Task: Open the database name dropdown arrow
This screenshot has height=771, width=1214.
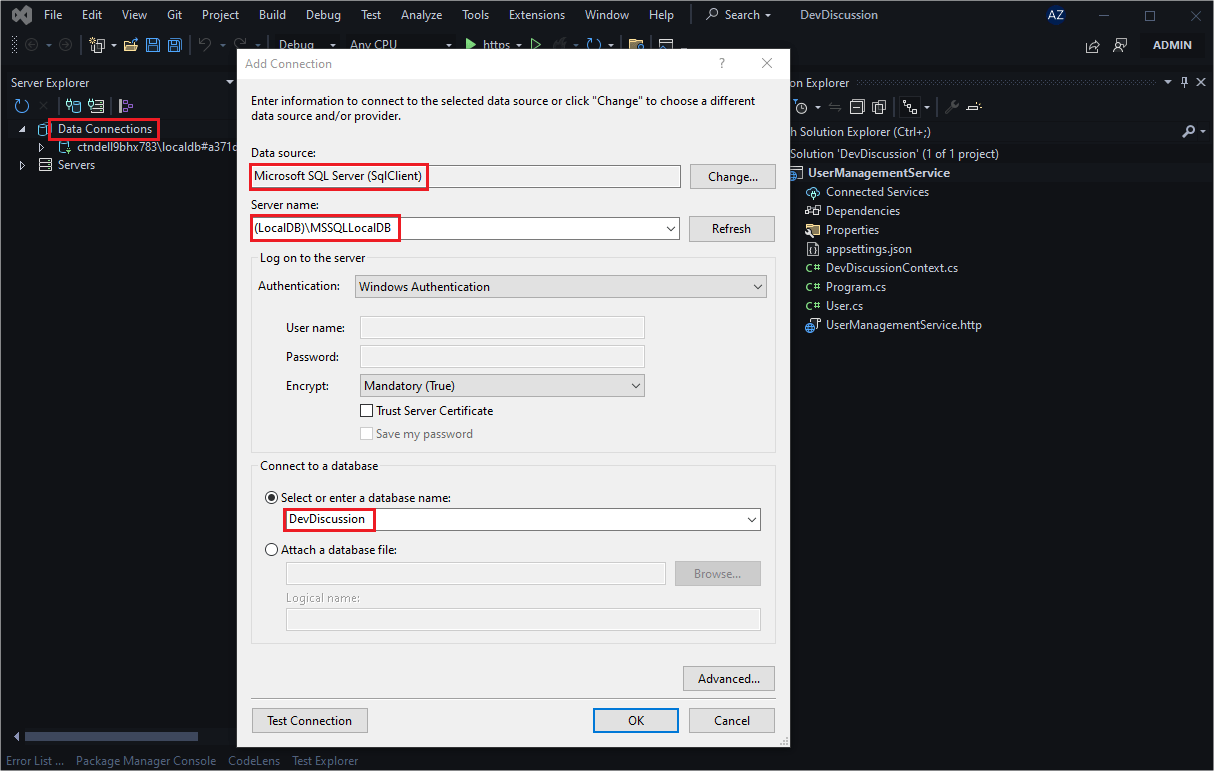Action: 752,520
